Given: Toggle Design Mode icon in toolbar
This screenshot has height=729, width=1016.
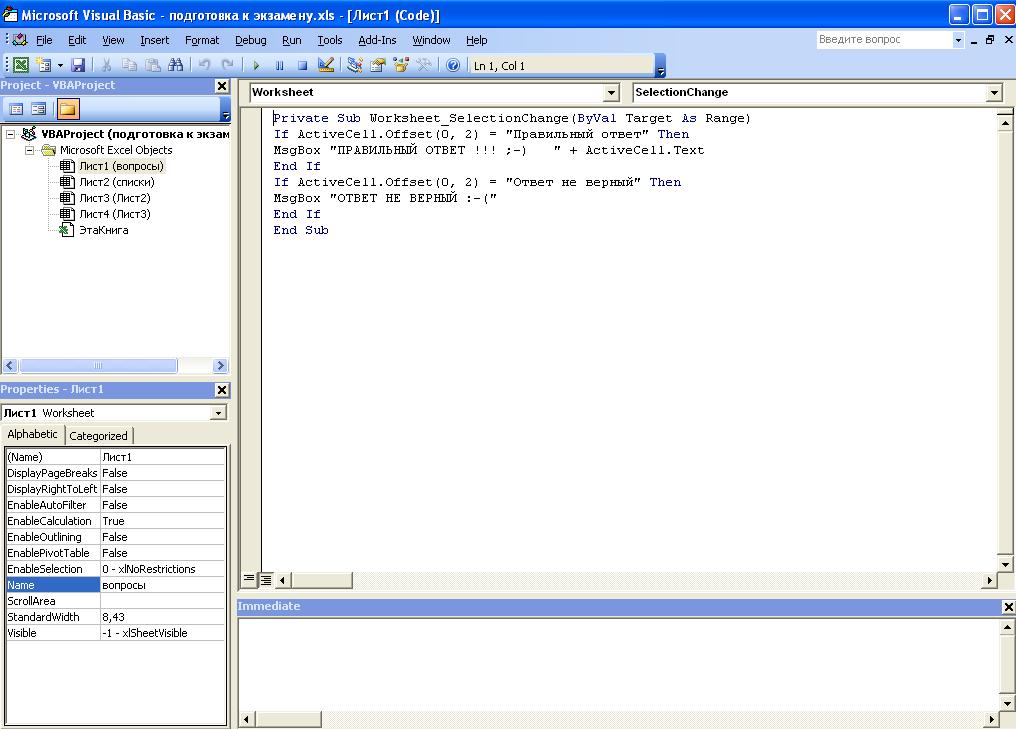Looking at the screenshot, I should (326, 66).
